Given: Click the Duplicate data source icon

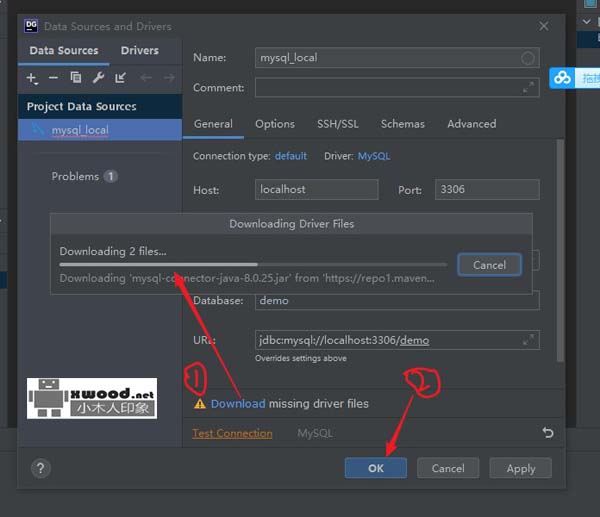Looking at the screenshot, I should click(76, 78).
